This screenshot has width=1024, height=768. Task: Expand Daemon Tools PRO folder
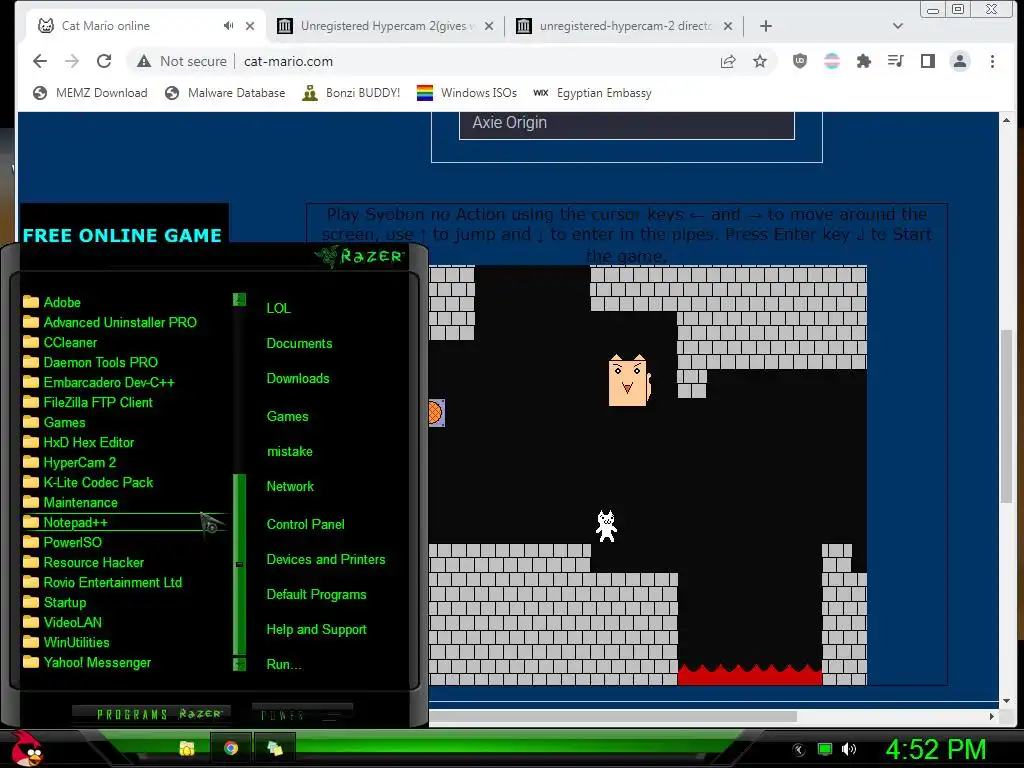90,362
